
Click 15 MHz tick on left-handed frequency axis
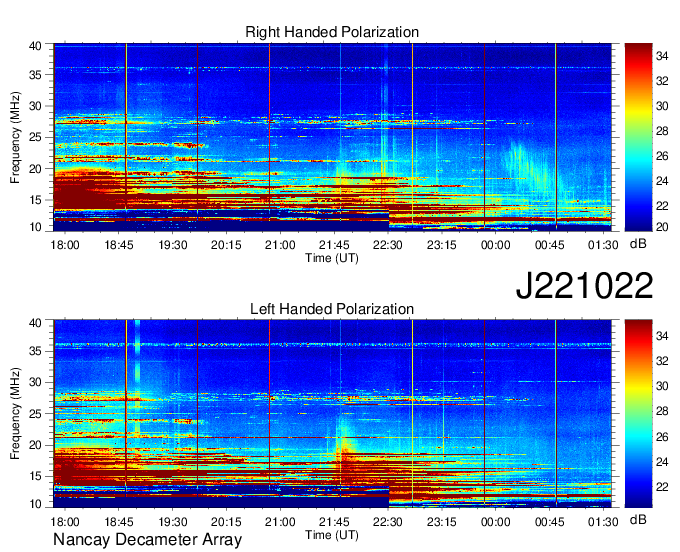tap(35, 477)
